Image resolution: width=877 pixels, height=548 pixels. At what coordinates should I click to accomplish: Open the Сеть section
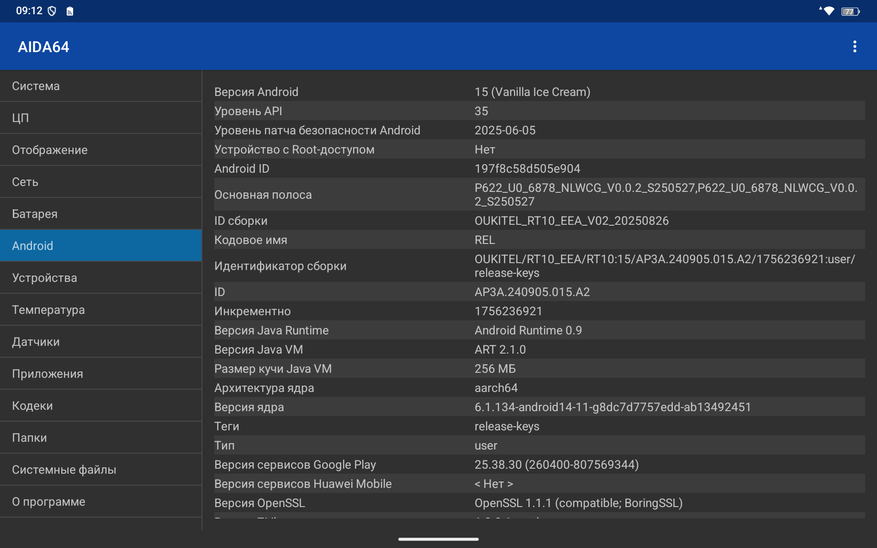coord(100,182)
